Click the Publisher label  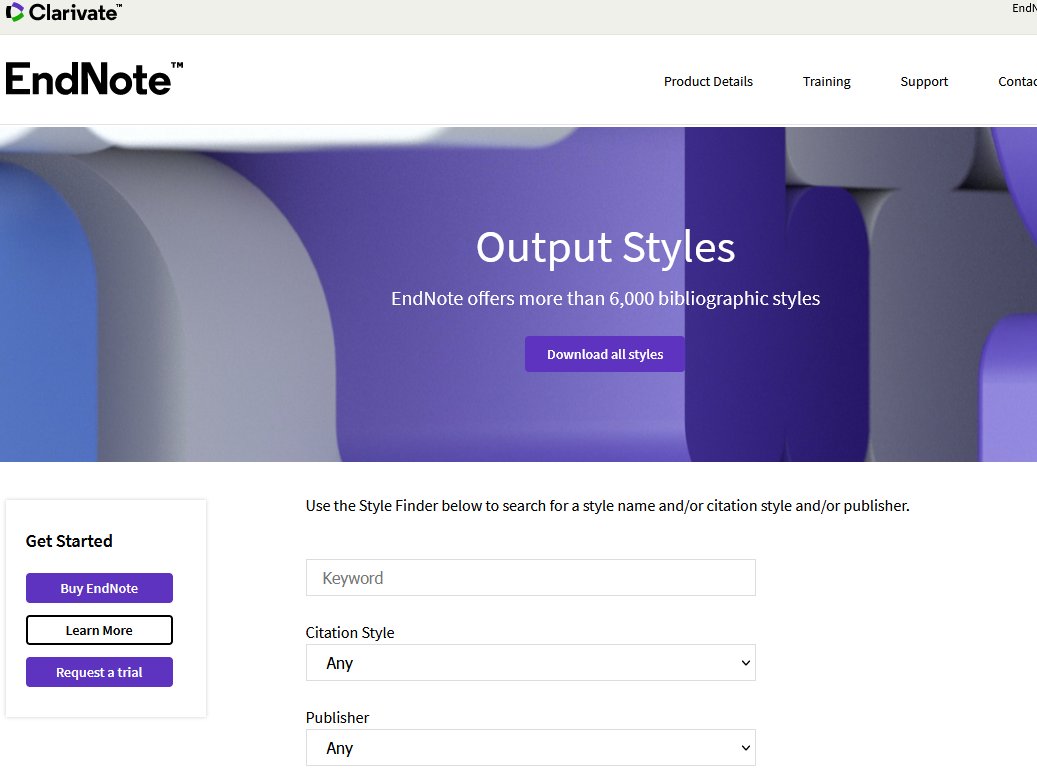coord(337,718)
